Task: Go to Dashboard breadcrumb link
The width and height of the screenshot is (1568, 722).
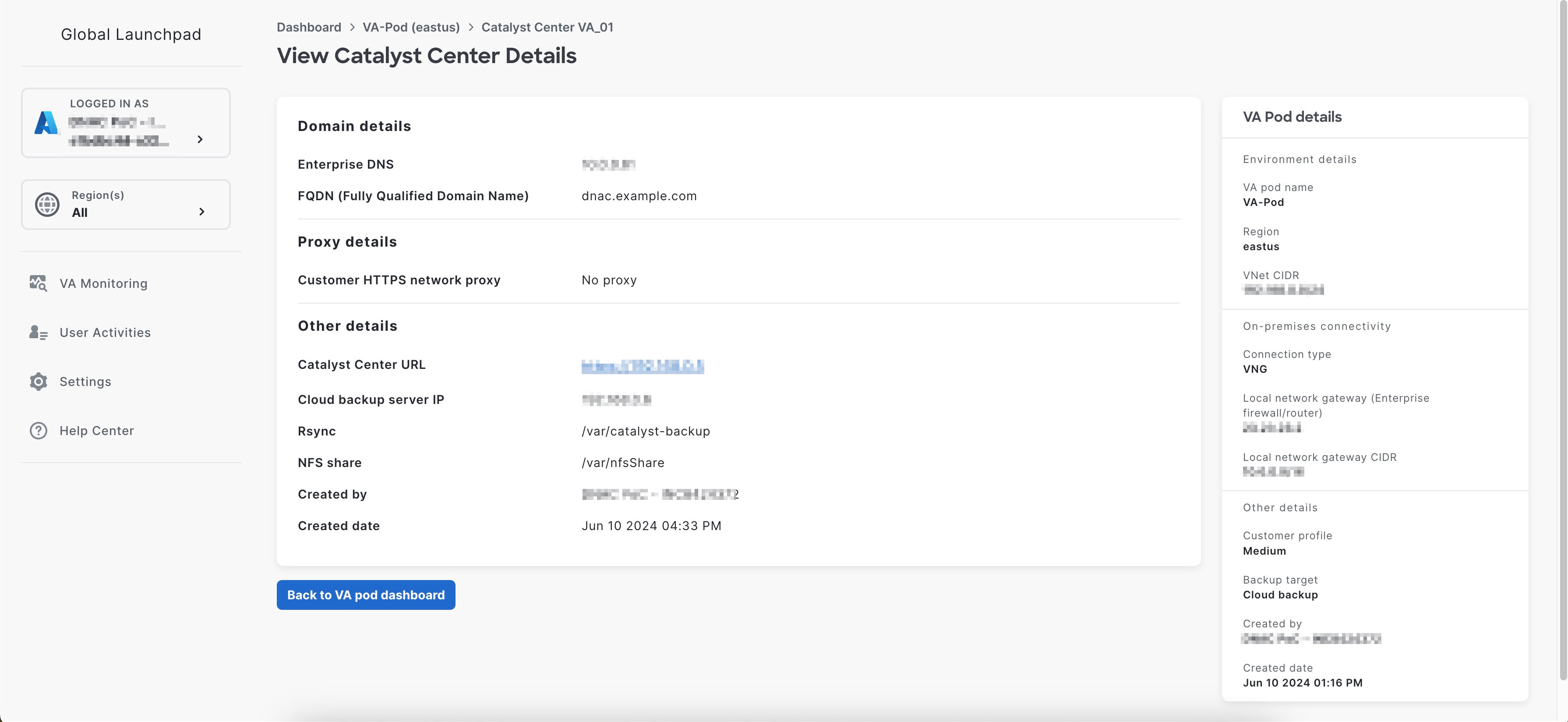Action: point(309,28)
